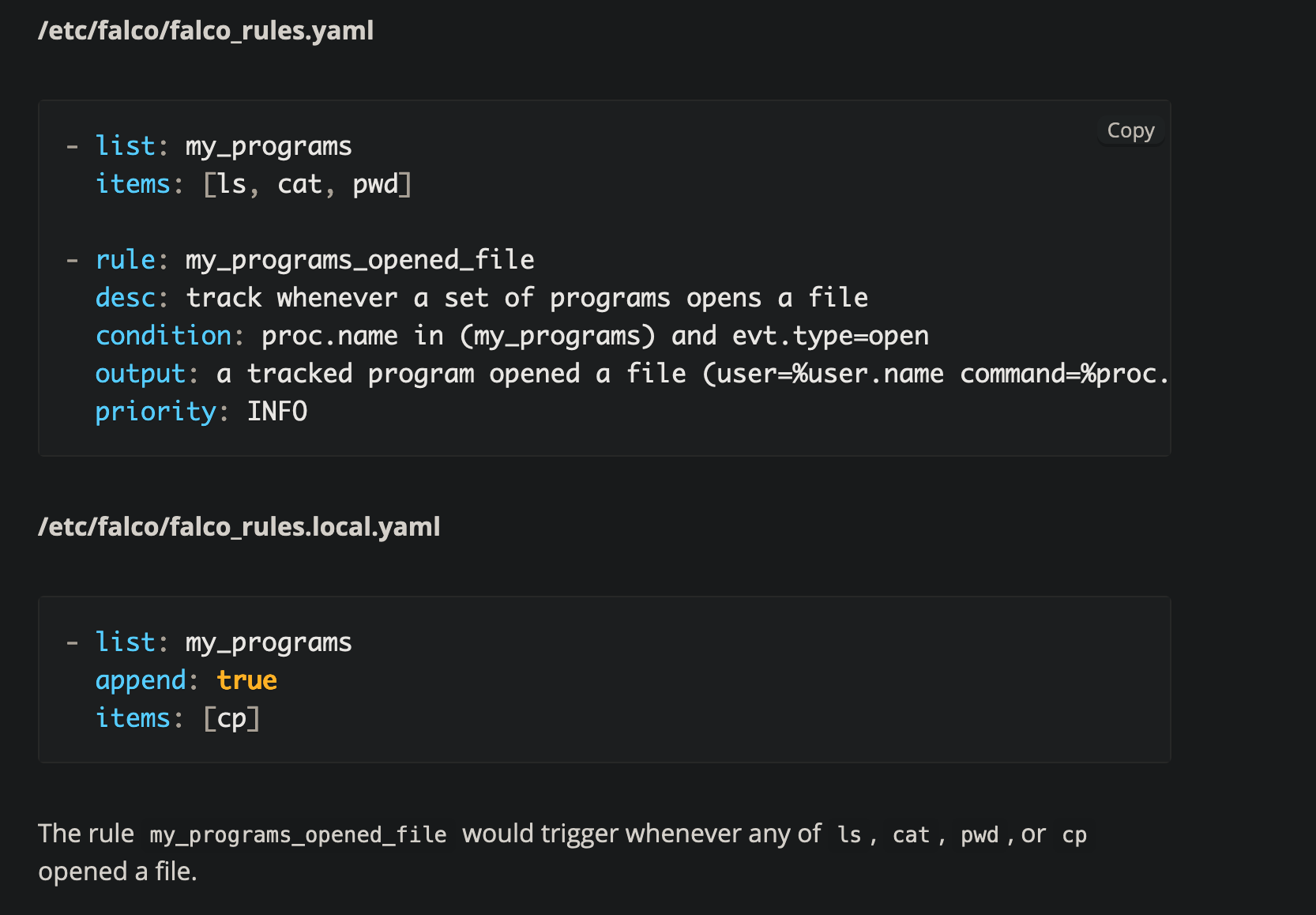Click the /etc/falco/falco_rules.yaml heading

[206, 31]
